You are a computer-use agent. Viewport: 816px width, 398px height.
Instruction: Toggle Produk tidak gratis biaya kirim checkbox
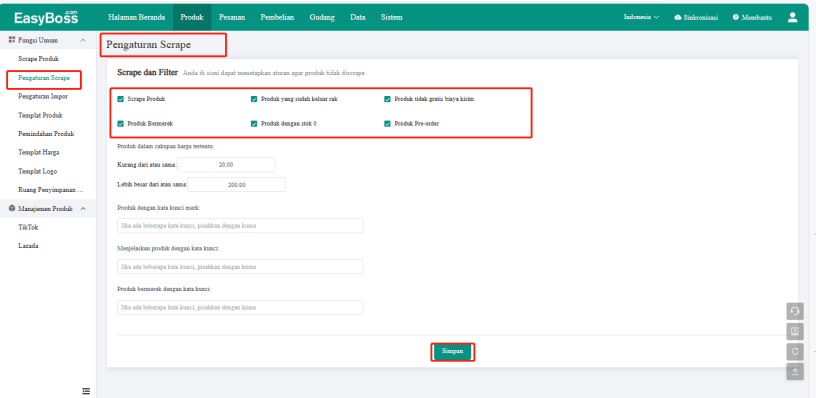387,99
